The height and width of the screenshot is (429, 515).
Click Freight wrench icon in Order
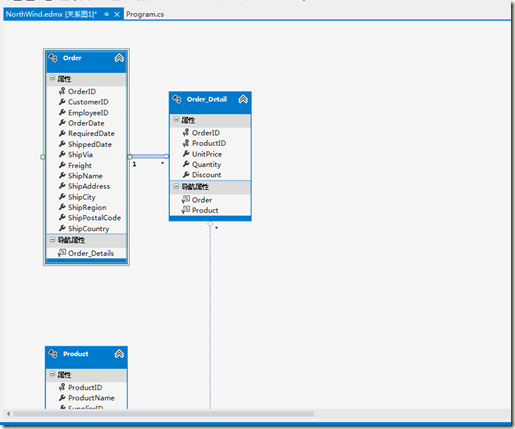[x=62, y=165]
